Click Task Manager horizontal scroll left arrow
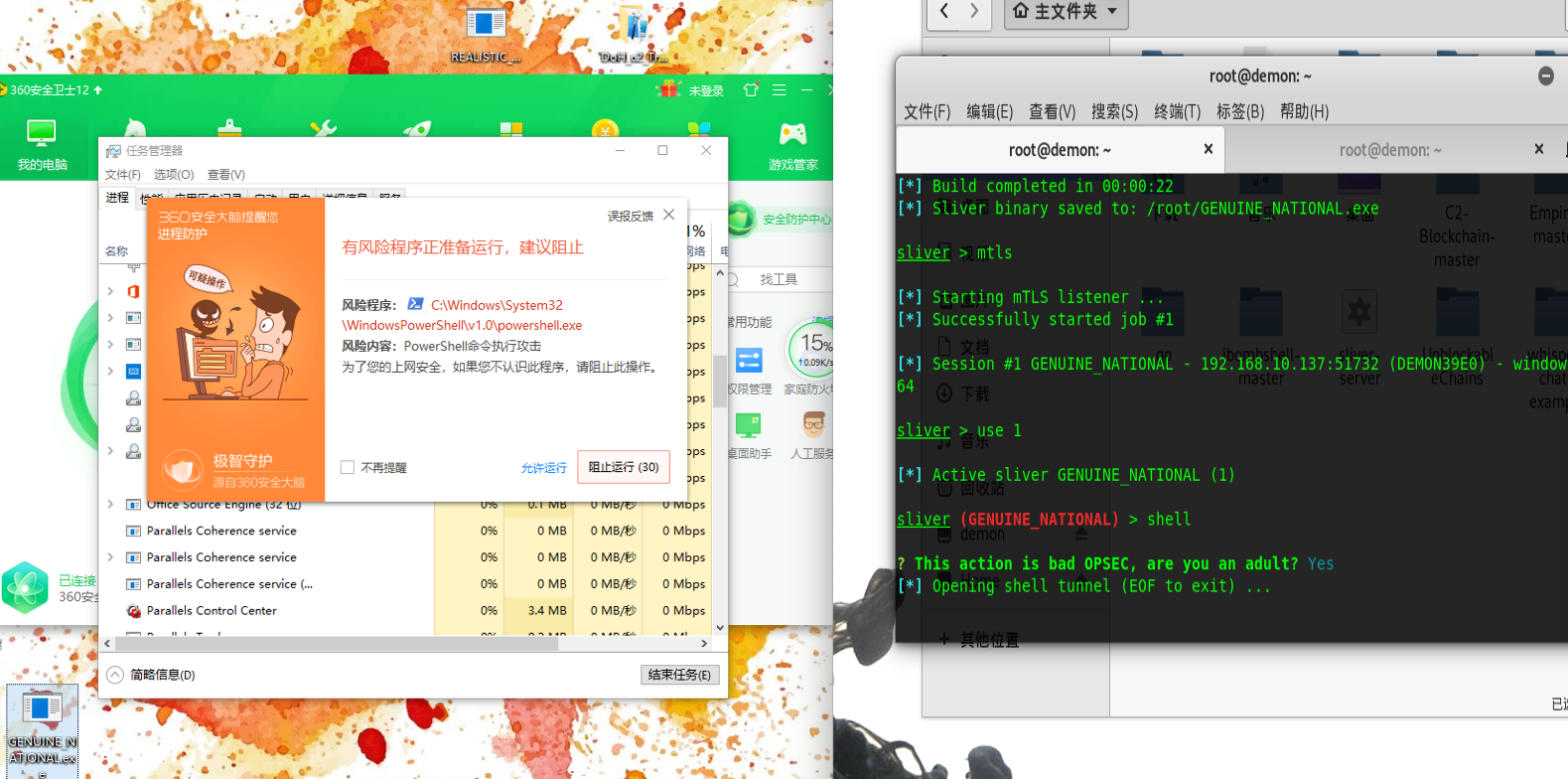Viewport: 1568px width, 779px height. pos(107,644)
